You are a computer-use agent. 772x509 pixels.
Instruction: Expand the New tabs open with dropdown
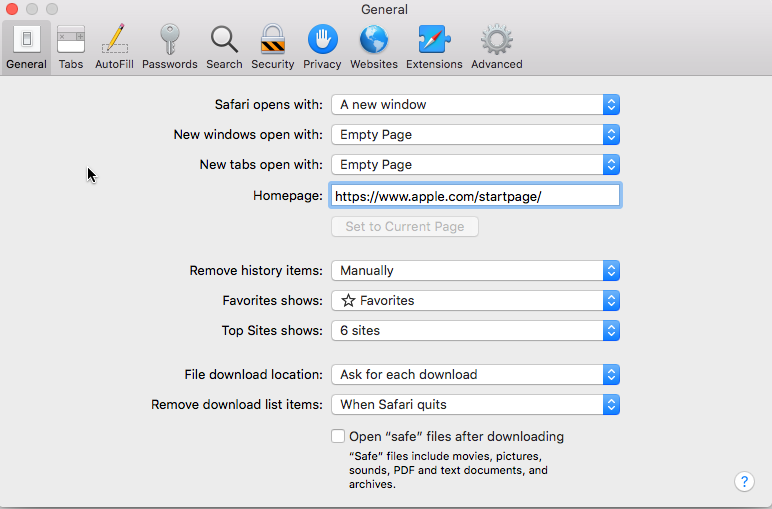click(x=475, y=164)
